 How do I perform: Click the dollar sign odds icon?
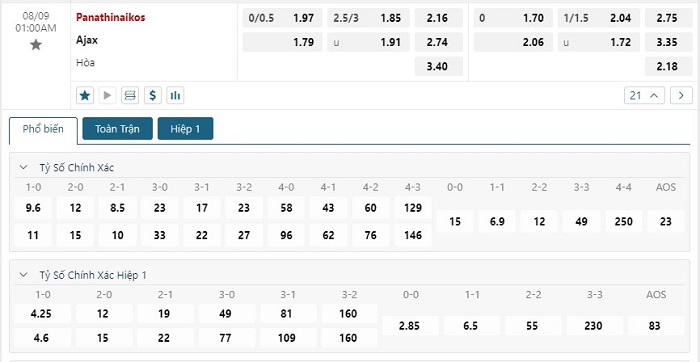coord(153,95)
